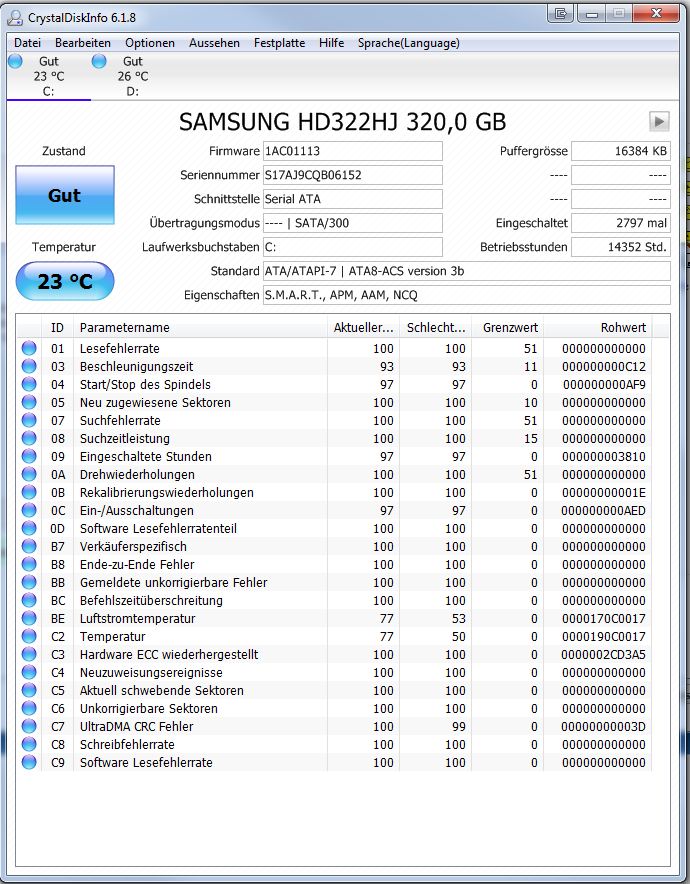The image size is (690, 884).
Task: Click status orb for Ende-zu-Ende Fehler row
Action: tap(29, 564)
